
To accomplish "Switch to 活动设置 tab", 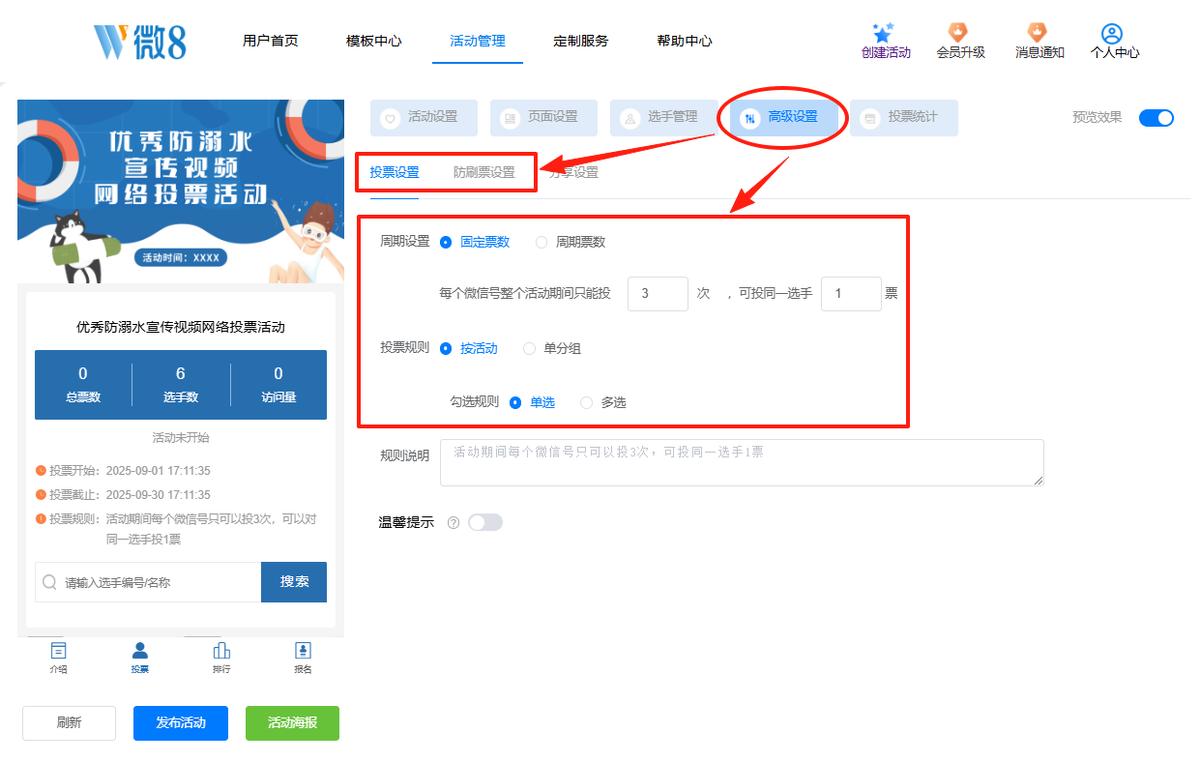I will click(424, 117).
